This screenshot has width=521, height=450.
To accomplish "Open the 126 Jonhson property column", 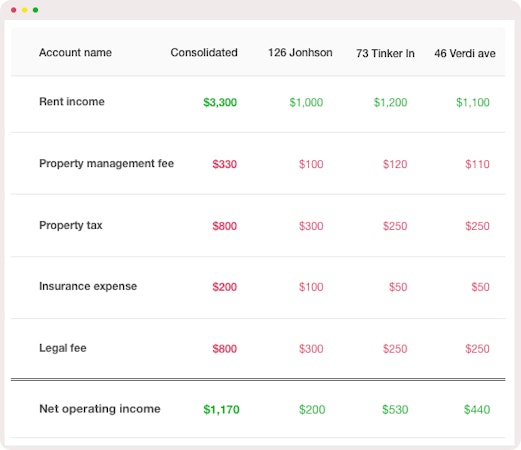I will [300, 53].
